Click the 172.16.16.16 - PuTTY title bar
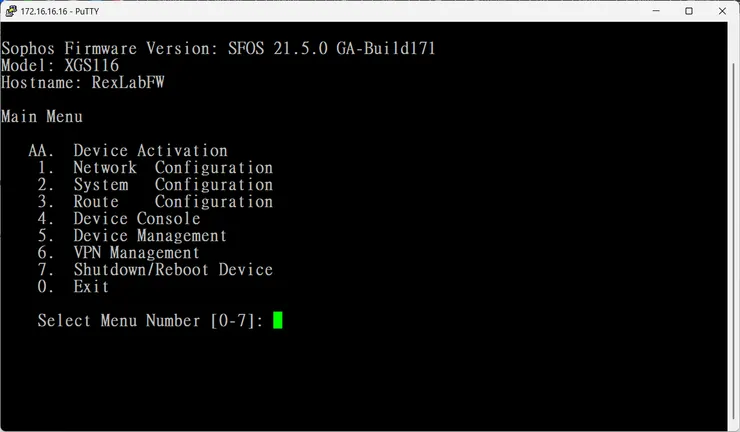Image resolution: width=740 pixels, height=432 pixels. pos(300,11)
